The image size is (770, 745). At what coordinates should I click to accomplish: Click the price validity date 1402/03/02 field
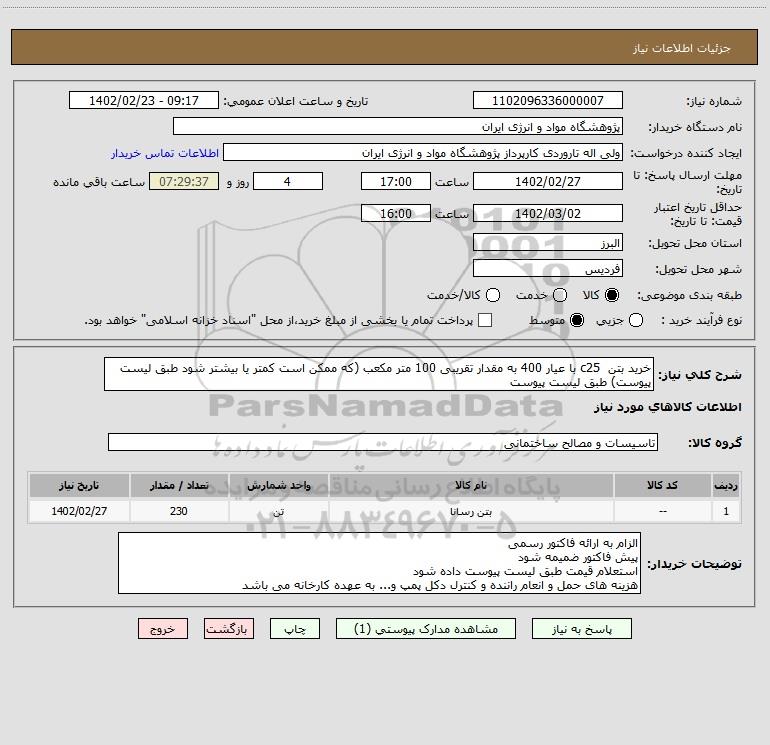coord(548,213)
